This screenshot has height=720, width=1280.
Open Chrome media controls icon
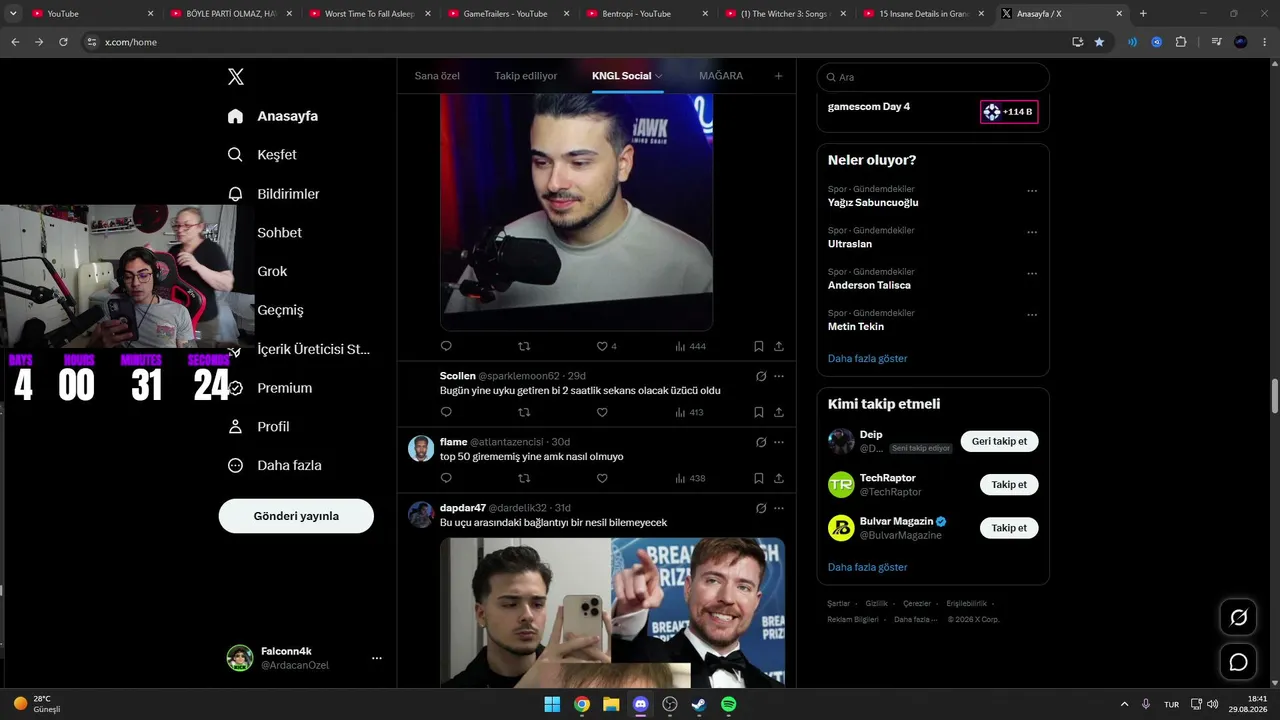pyautogui.click(x=1216, y=42)
